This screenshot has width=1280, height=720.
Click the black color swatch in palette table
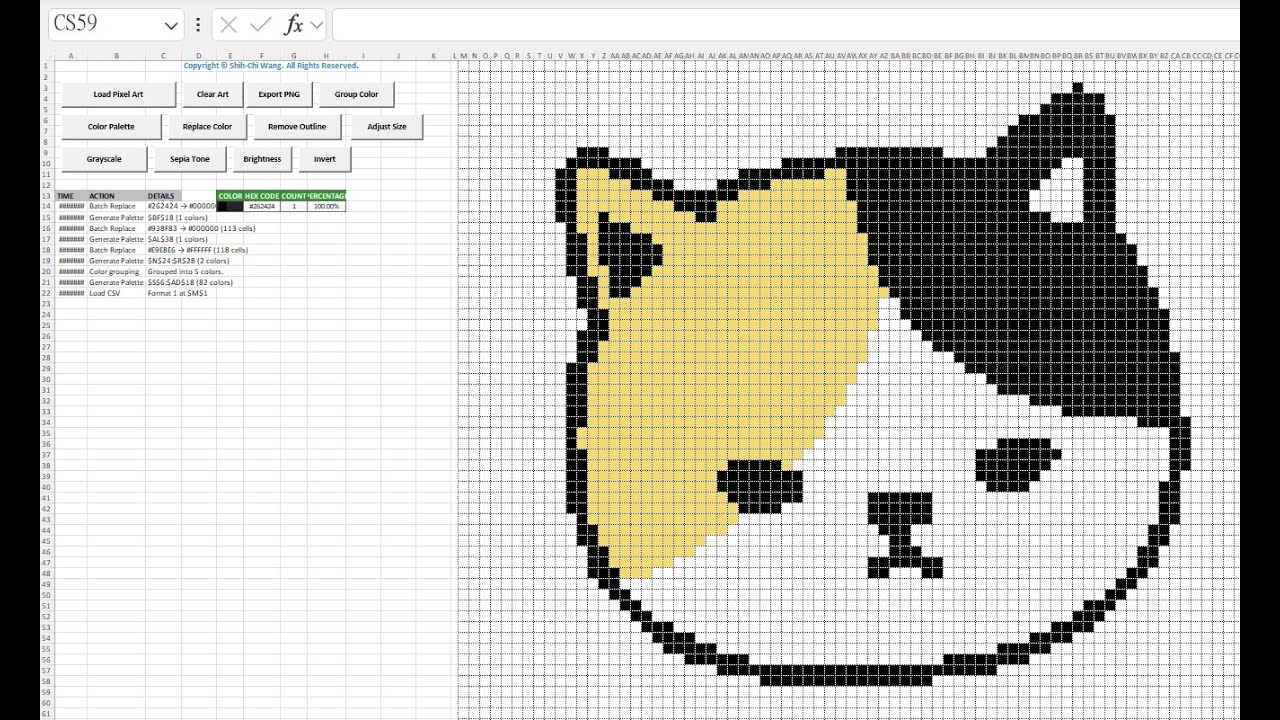[x=230, y=206]
